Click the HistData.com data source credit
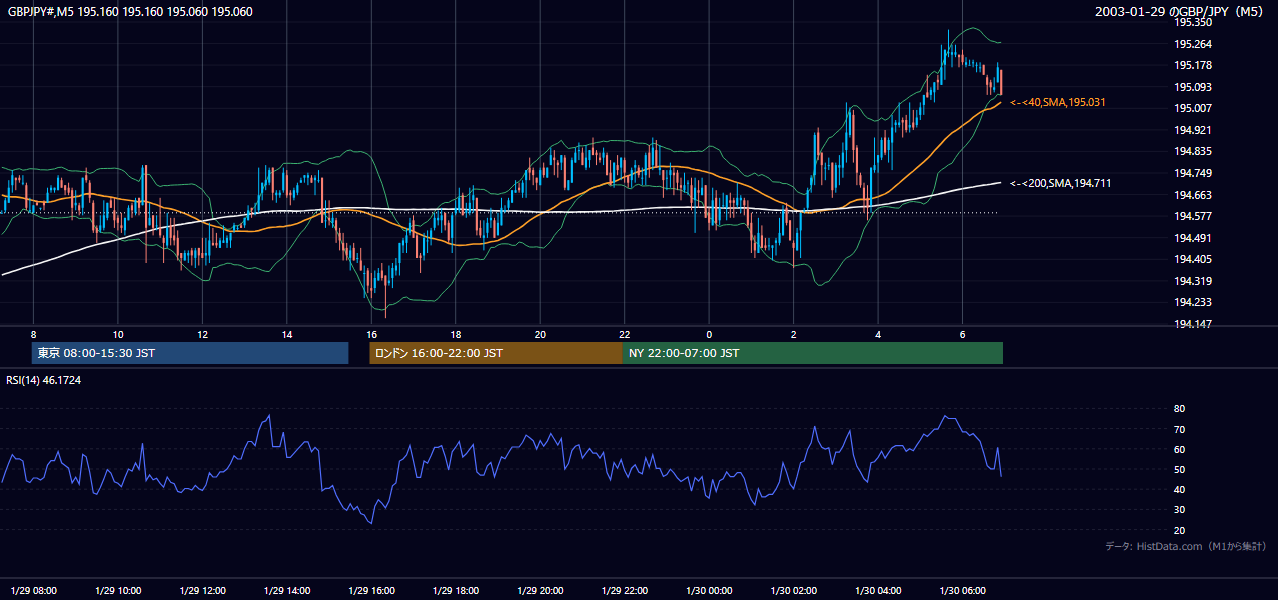Image resolution: width=1278 pixels, height=600 pixels. click(x=1185, y=546)
